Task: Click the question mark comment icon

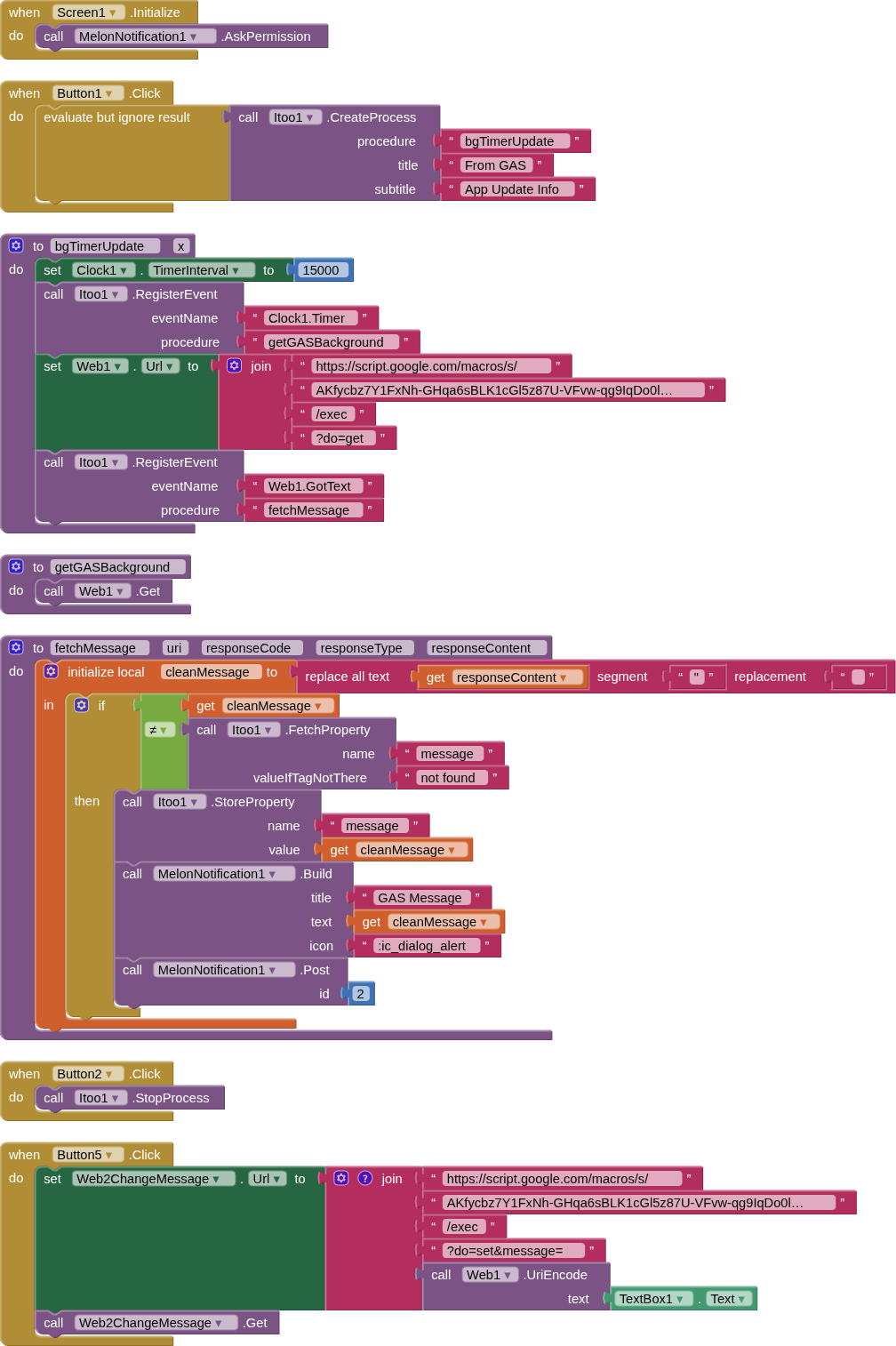Action: (x=364, y=1178)
